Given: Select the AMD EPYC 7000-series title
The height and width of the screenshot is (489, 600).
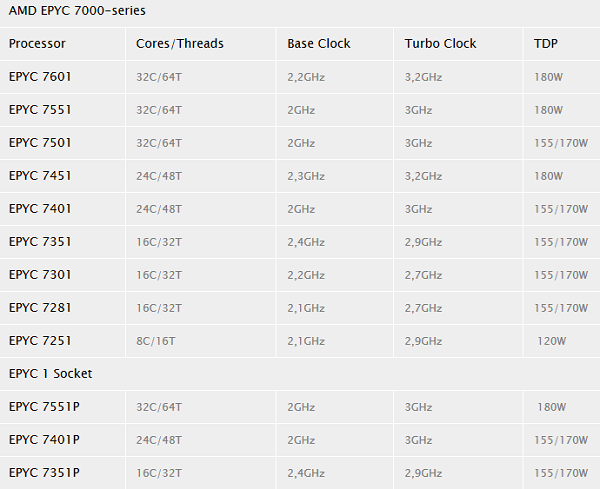Looking at the screenshot, I should pos(78,11).
